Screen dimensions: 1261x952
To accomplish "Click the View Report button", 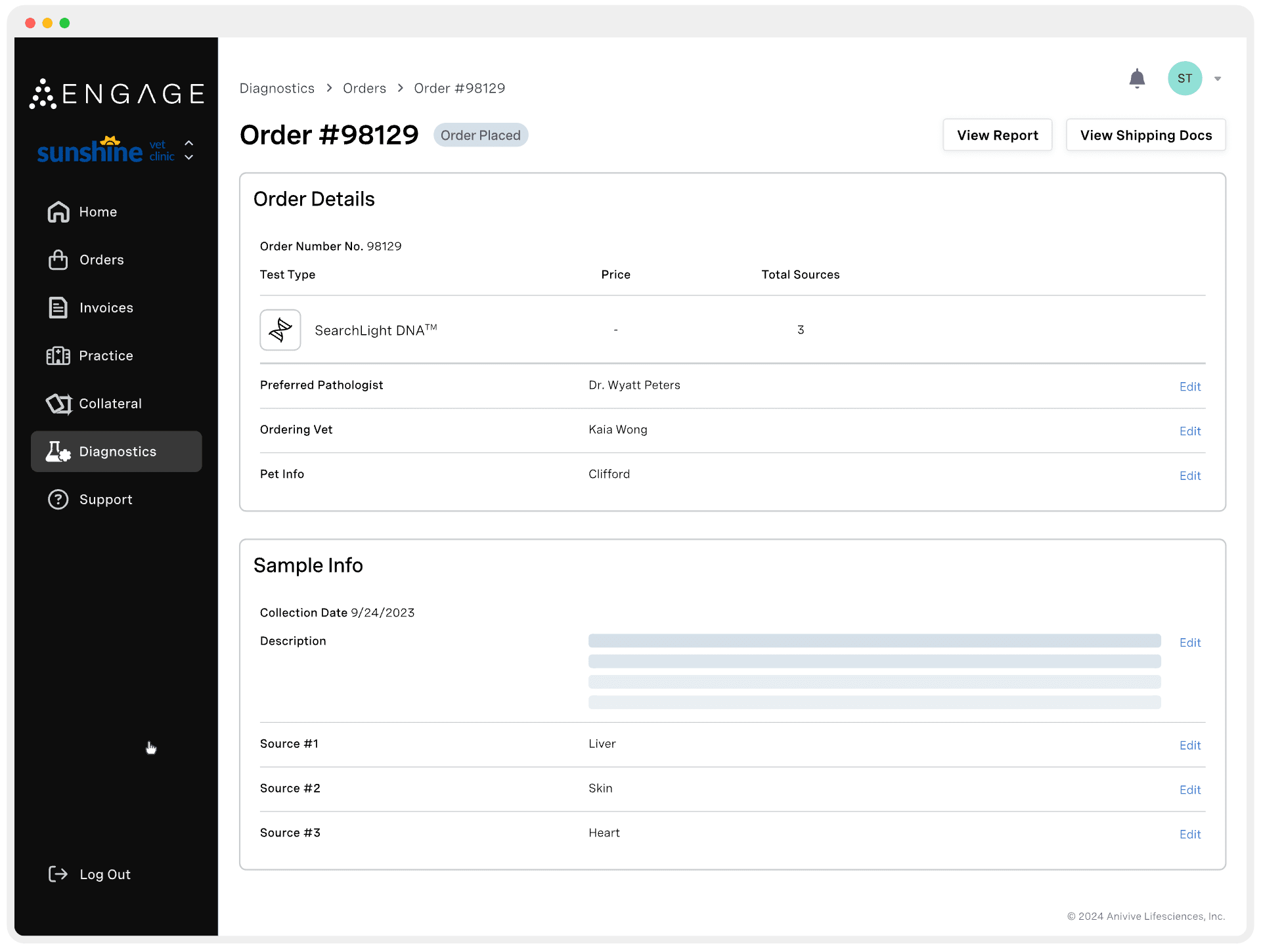I will pos(998,135).
